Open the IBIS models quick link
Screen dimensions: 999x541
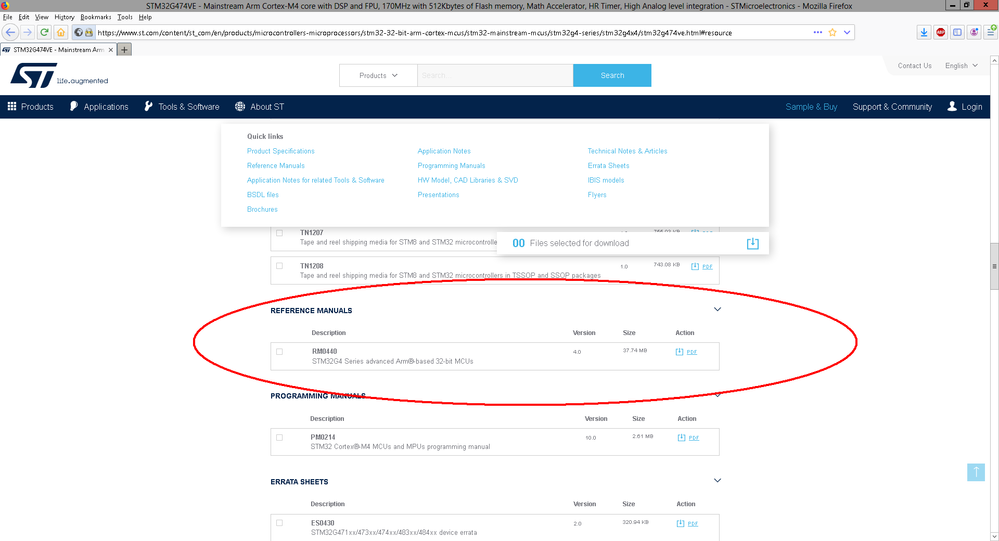tap(605, 180)
